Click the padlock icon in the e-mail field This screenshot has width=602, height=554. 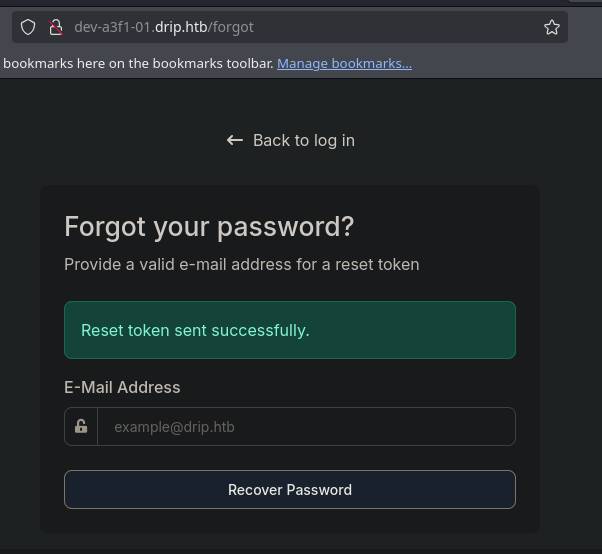coord(81,426)
